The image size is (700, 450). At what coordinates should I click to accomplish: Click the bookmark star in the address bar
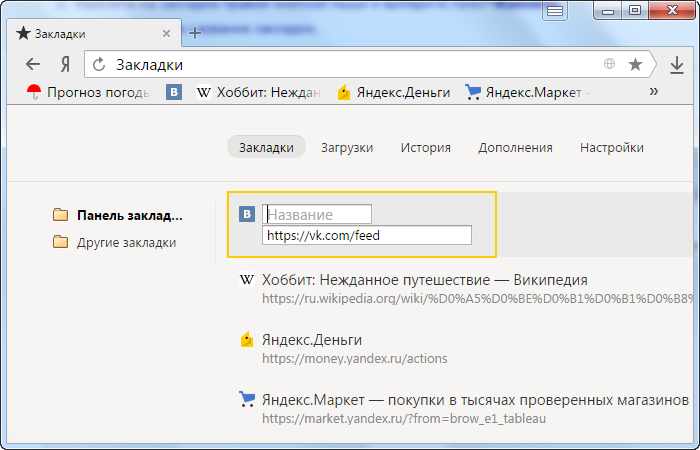pyautogui.click(x=635, y=64)
